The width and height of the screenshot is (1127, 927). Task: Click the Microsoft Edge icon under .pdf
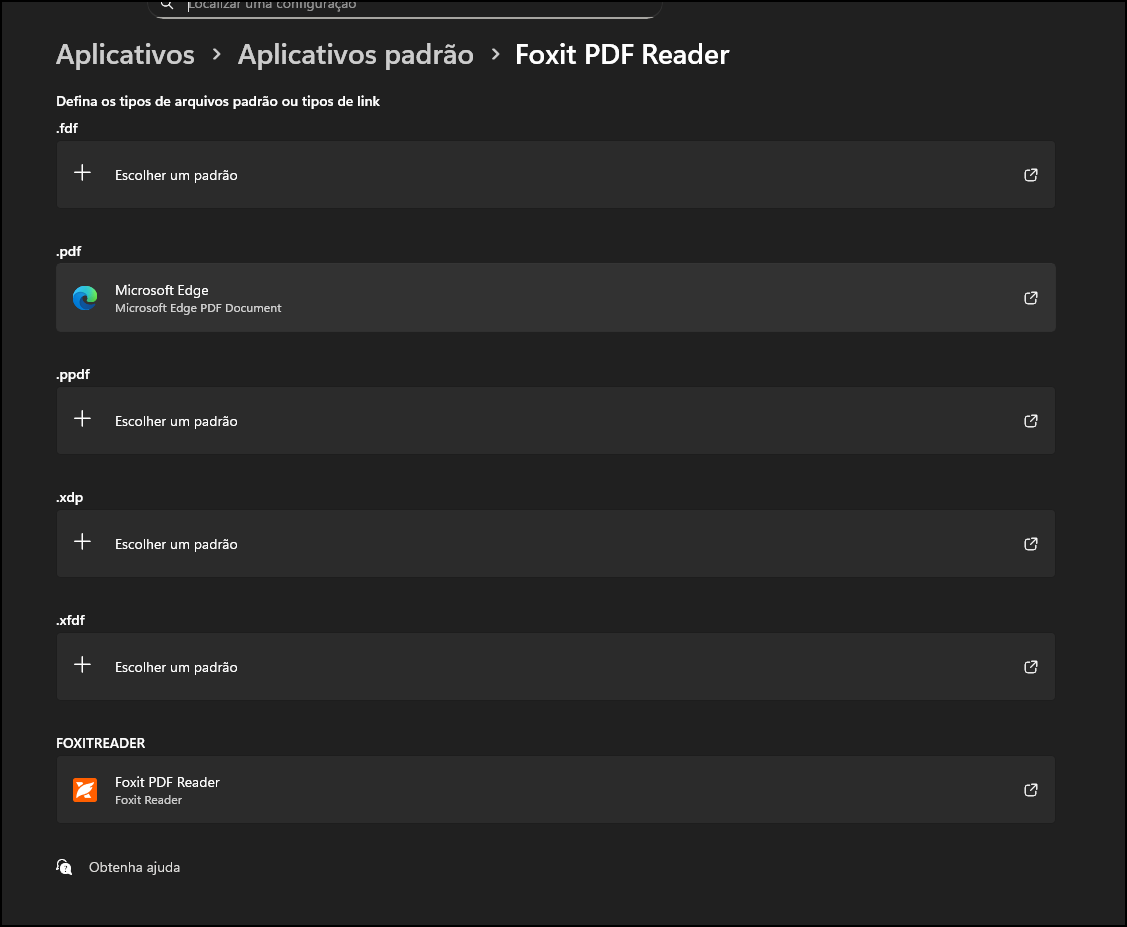(85, 298)
